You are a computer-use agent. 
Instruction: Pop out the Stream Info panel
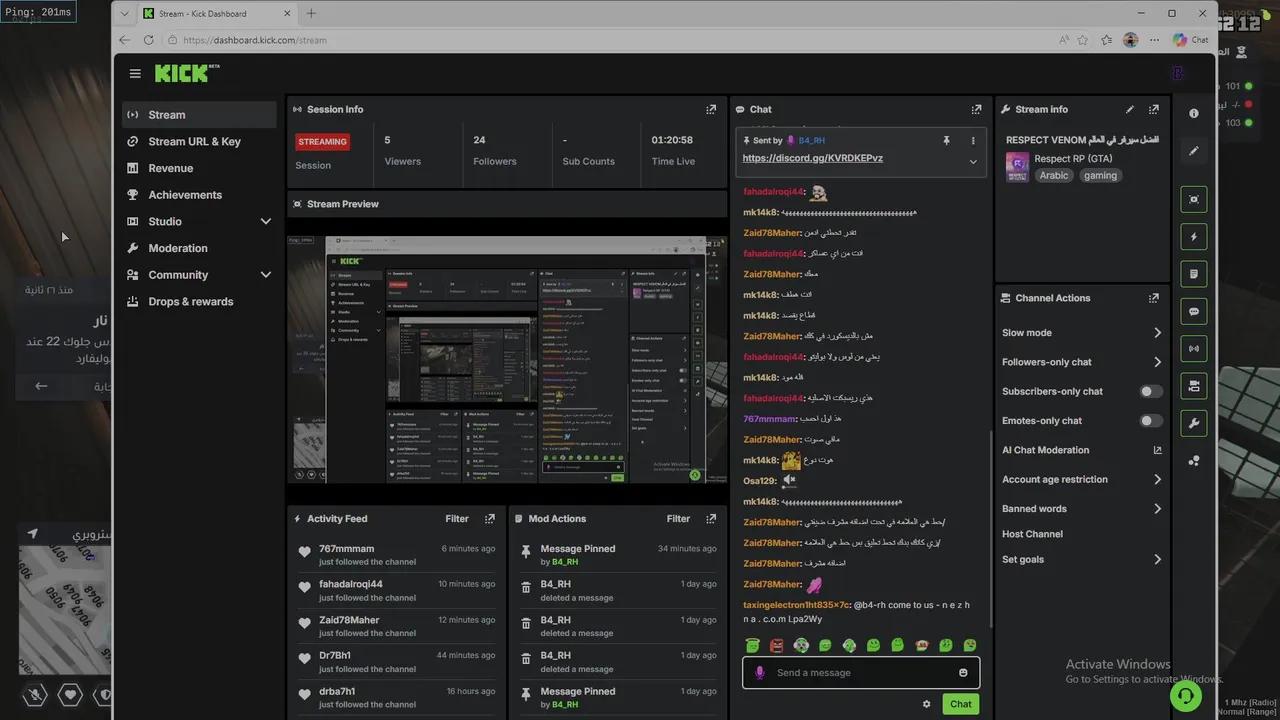click(x=1154, y=109)
